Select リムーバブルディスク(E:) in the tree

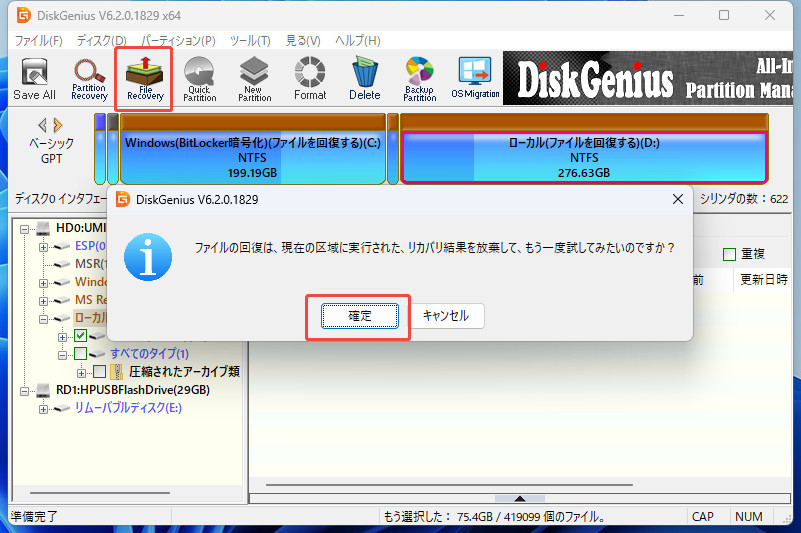pos(128,408)
